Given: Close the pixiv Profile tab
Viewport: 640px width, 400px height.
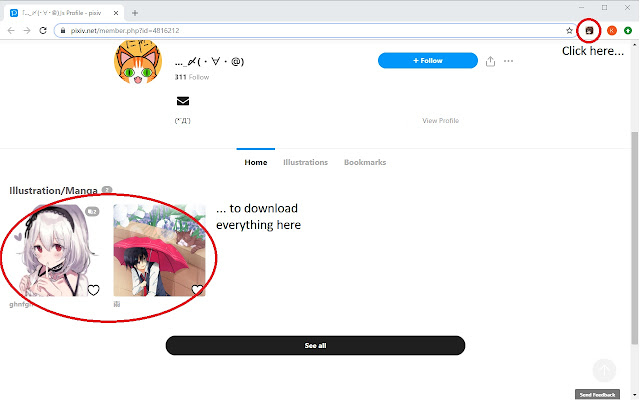Looking at the screenshot, I should [116, 13].
